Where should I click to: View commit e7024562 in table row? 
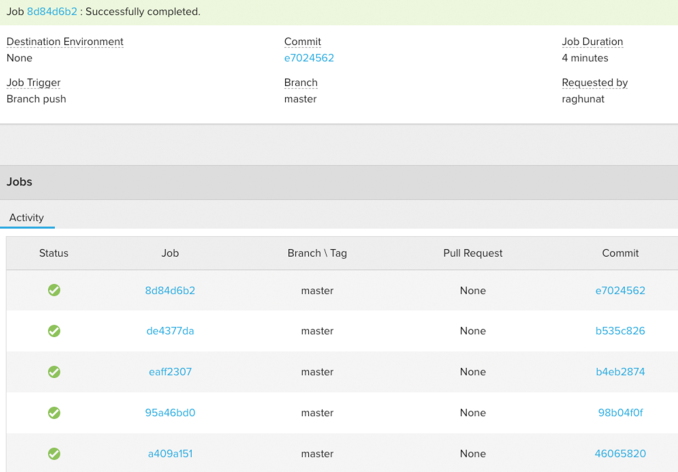tap(620, 291)
